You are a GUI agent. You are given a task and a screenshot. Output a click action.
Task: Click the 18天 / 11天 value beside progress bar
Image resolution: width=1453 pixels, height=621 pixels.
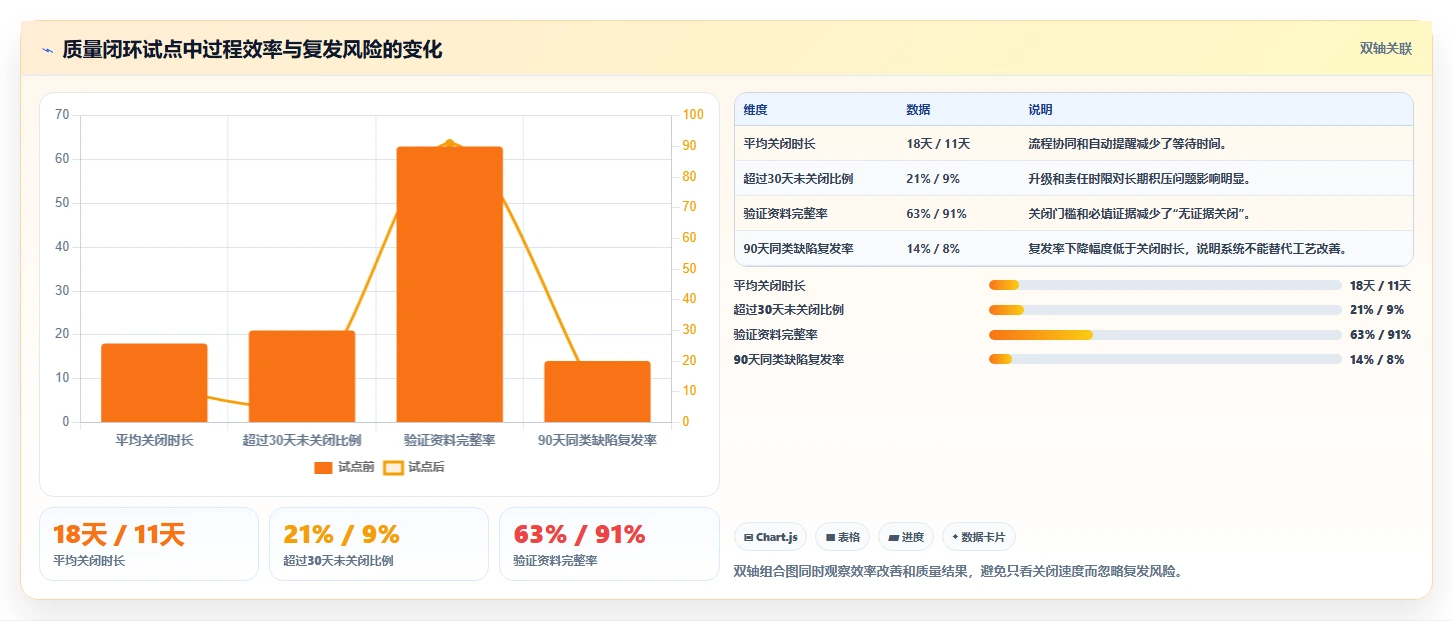click(x=1380, y=285)
